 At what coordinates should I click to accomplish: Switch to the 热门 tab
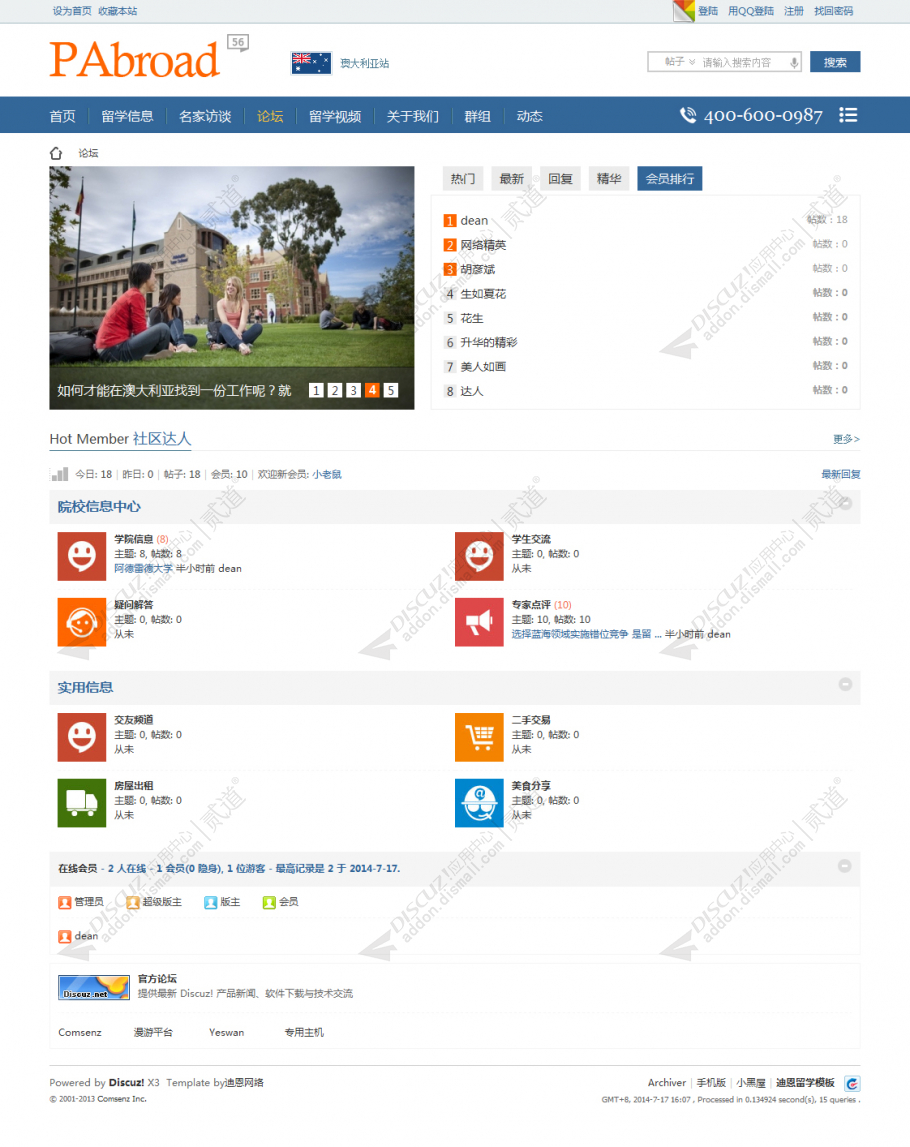463,178
